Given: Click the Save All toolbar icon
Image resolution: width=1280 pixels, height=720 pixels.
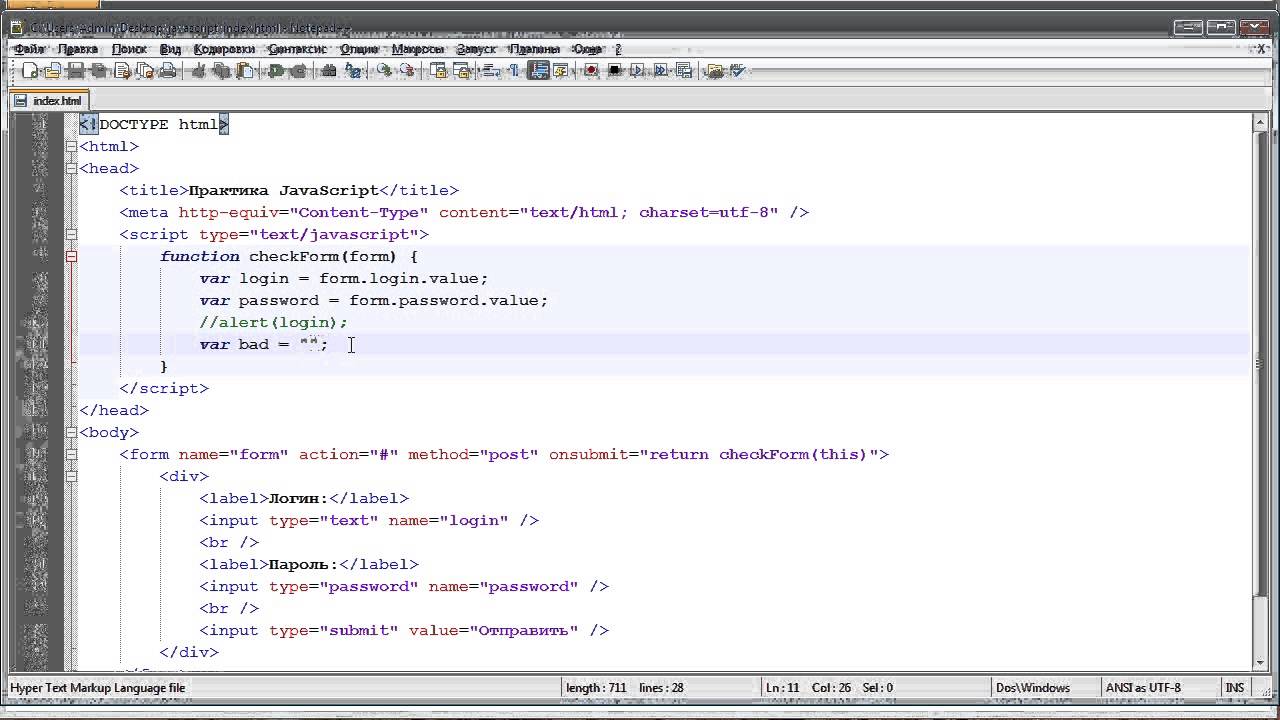Looking at the screenshot, I should click(x=99, y=71).
